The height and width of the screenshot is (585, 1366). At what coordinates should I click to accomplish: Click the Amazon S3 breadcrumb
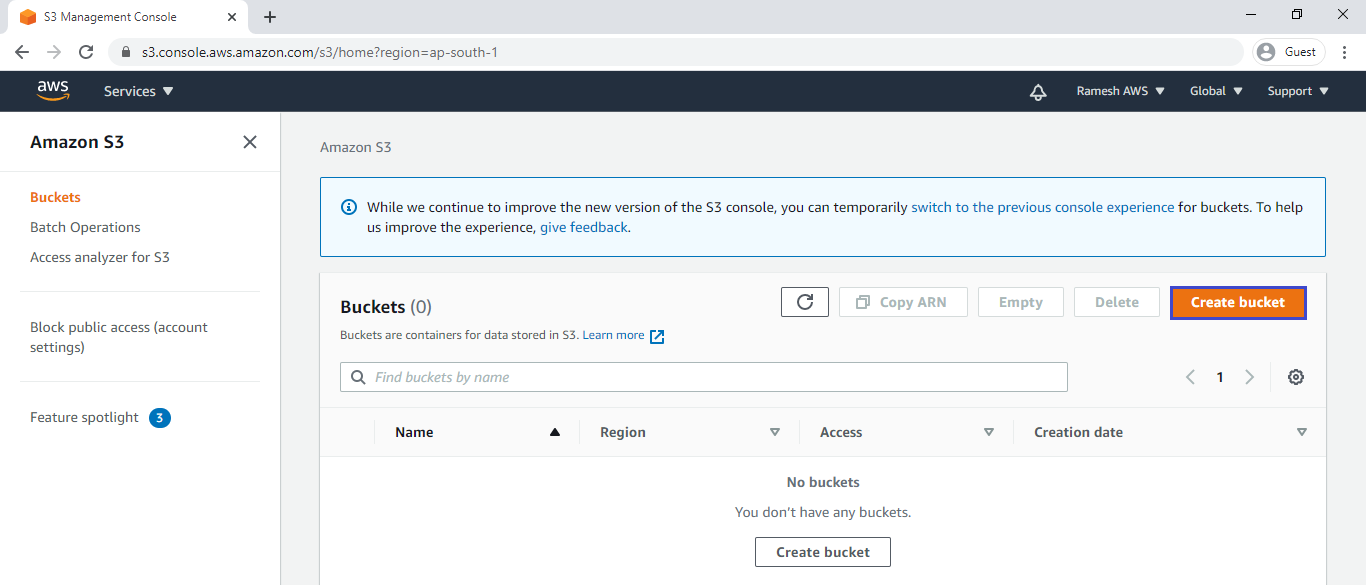click(356, 147)
